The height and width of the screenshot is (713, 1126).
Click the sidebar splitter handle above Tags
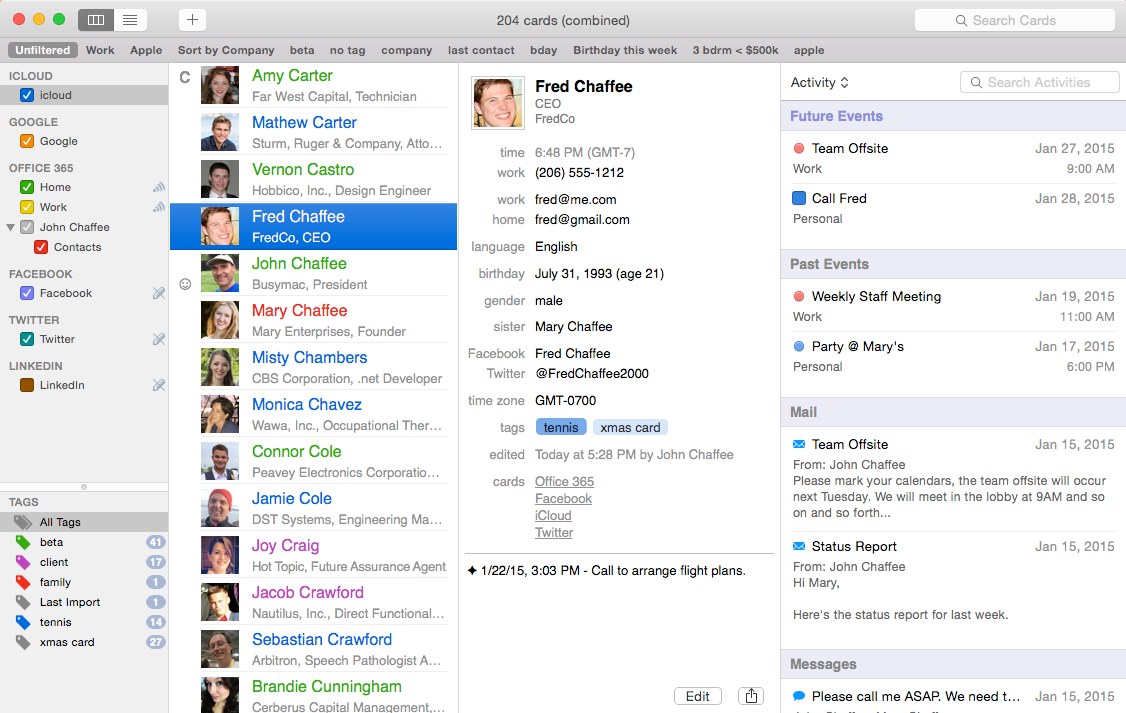84,487
